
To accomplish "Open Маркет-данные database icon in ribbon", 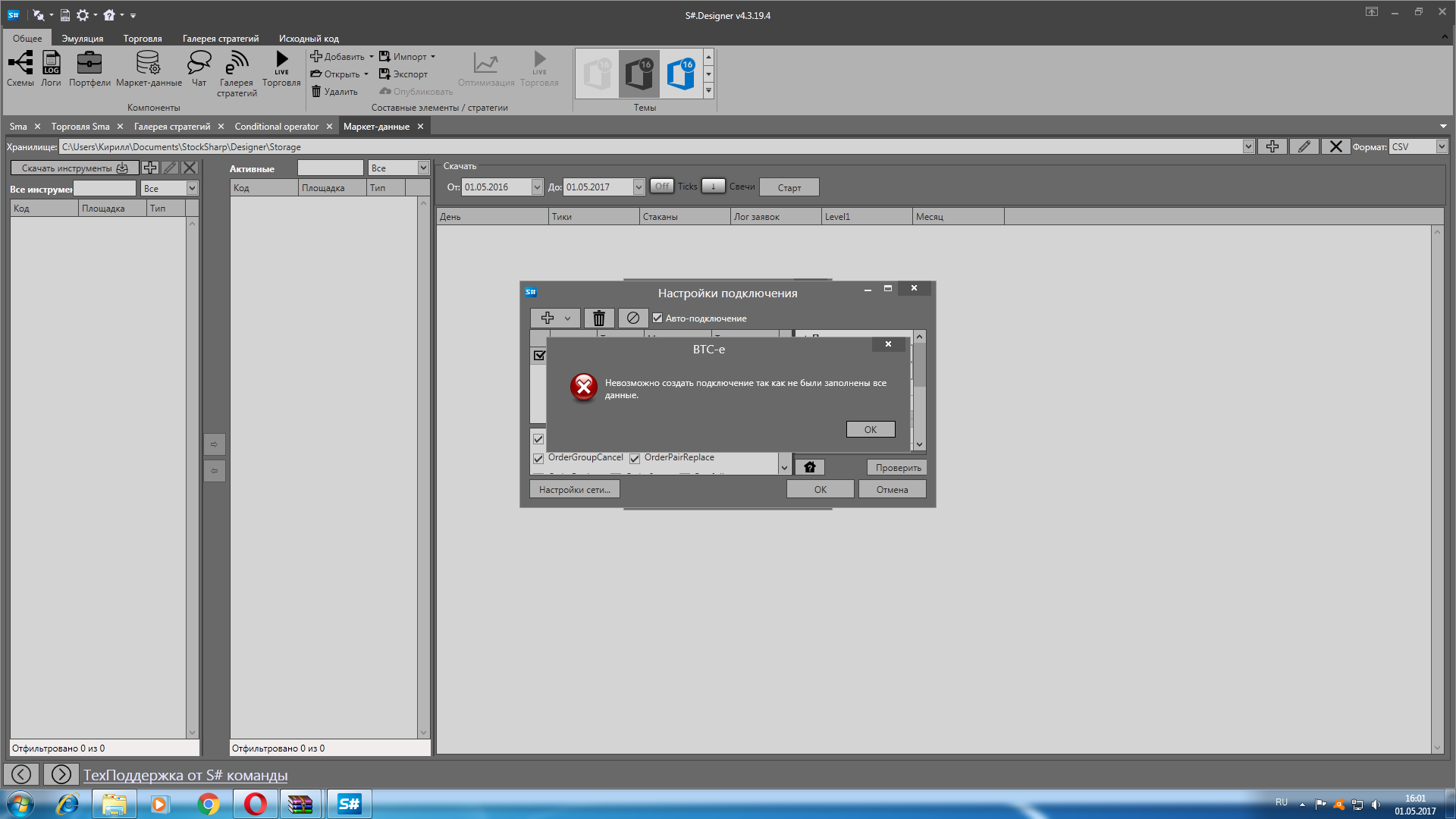I will [x=149, y=69].
